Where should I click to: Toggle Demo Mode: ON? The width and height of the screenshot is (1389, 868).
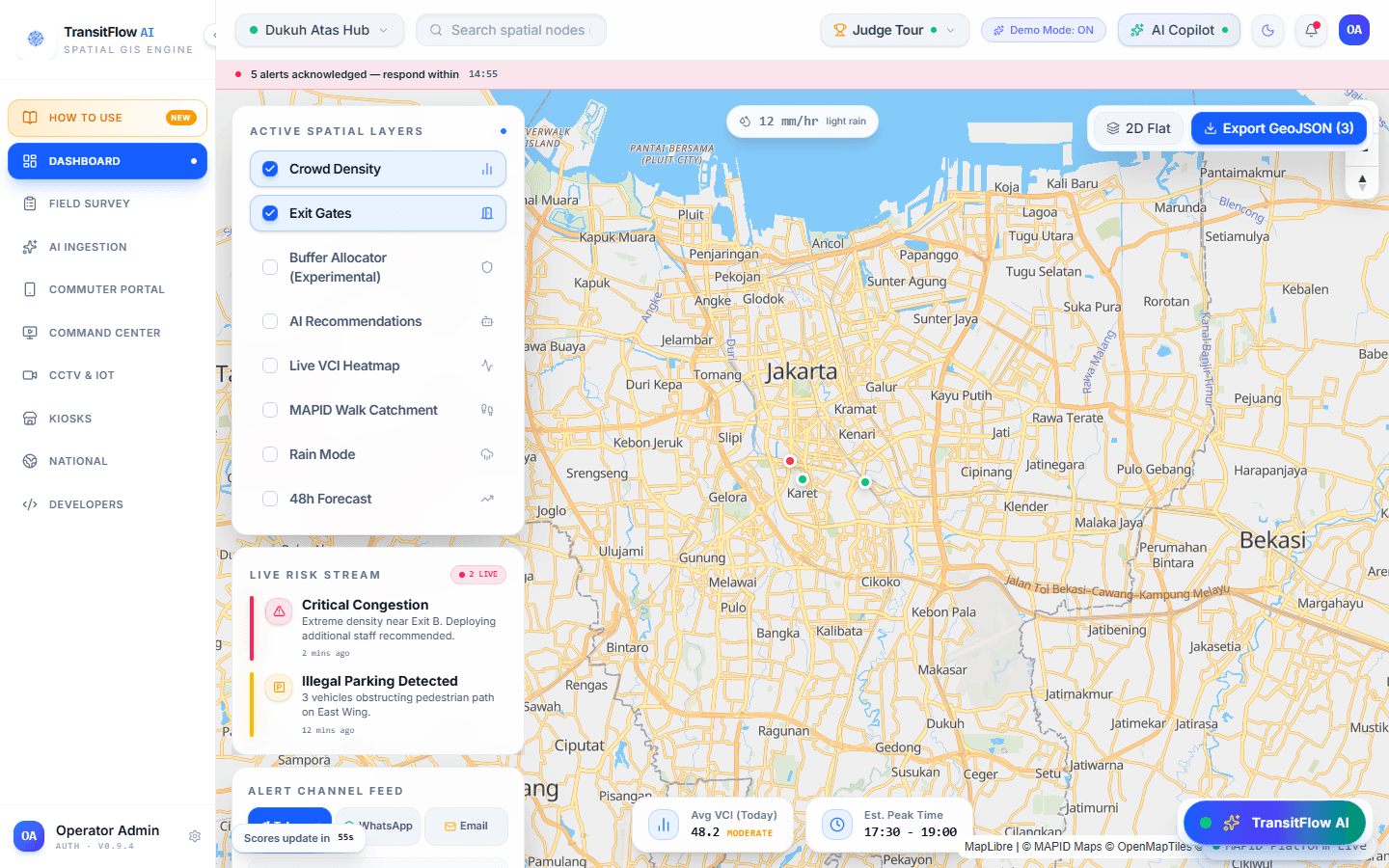(x=1043, y=30)
